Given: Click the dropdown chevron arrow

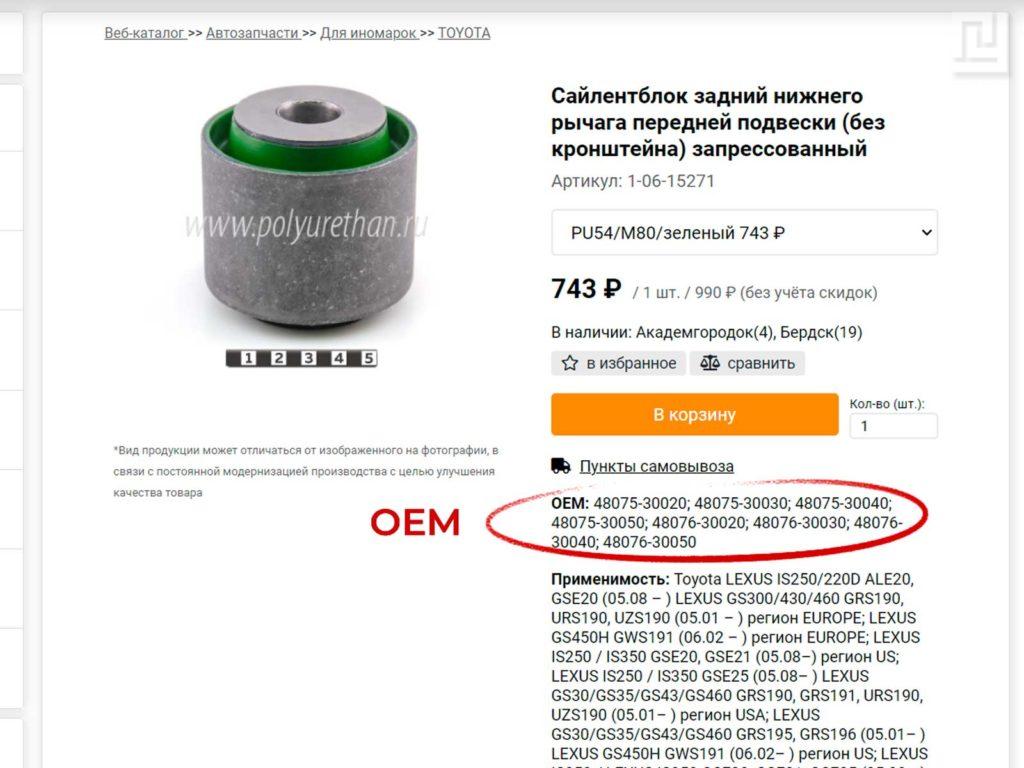Looking at the screenshot, I should 926,232.
